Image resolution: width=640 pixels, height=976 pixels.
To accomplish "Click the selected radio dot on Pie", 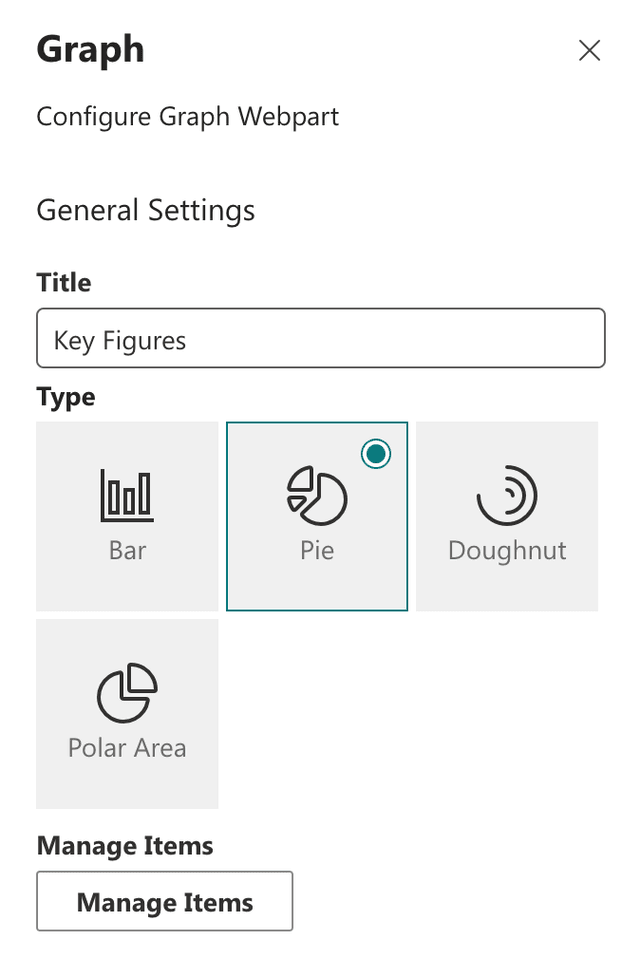I will point(376,454).
